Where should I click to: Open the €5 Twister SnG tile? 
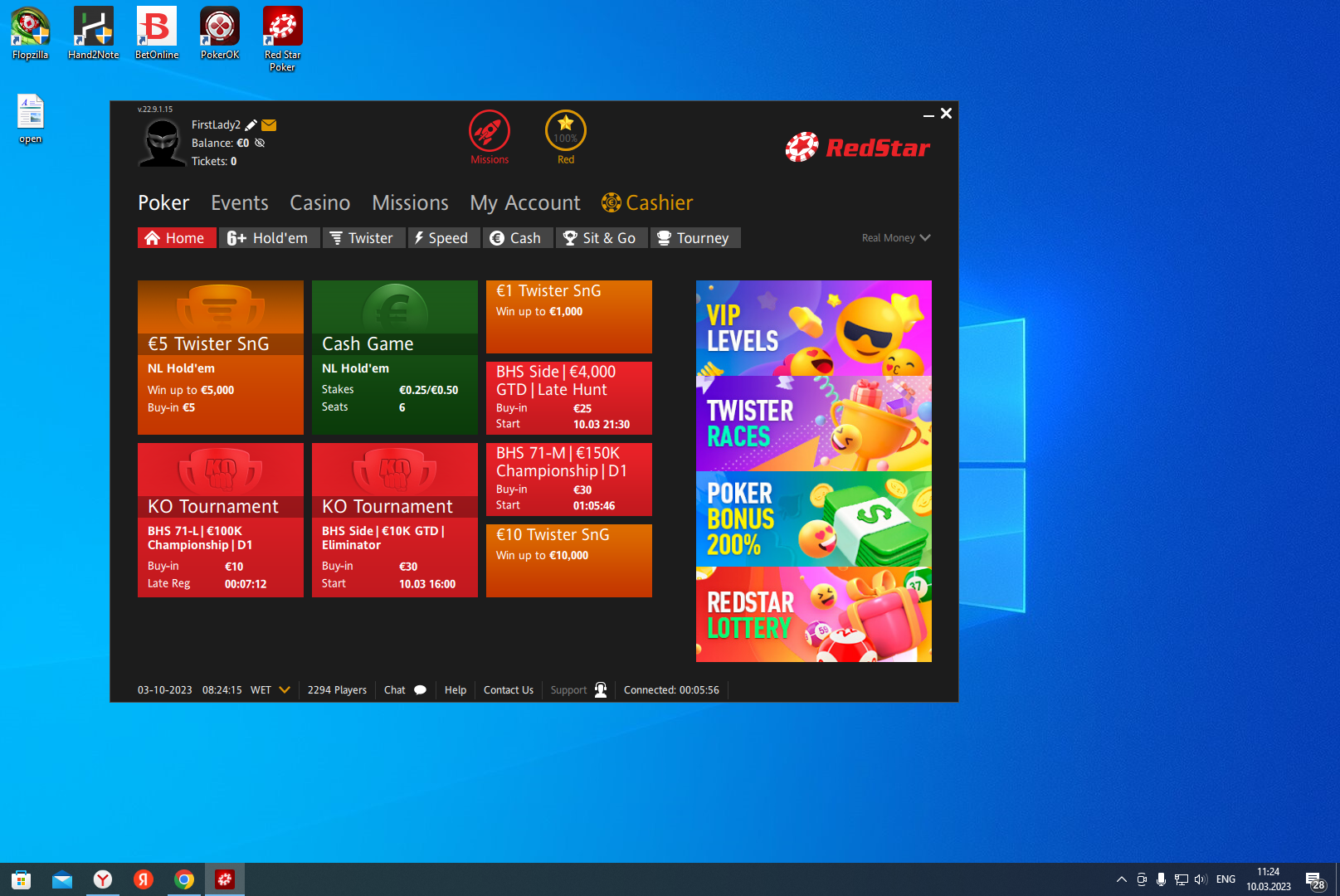point(221,358)
